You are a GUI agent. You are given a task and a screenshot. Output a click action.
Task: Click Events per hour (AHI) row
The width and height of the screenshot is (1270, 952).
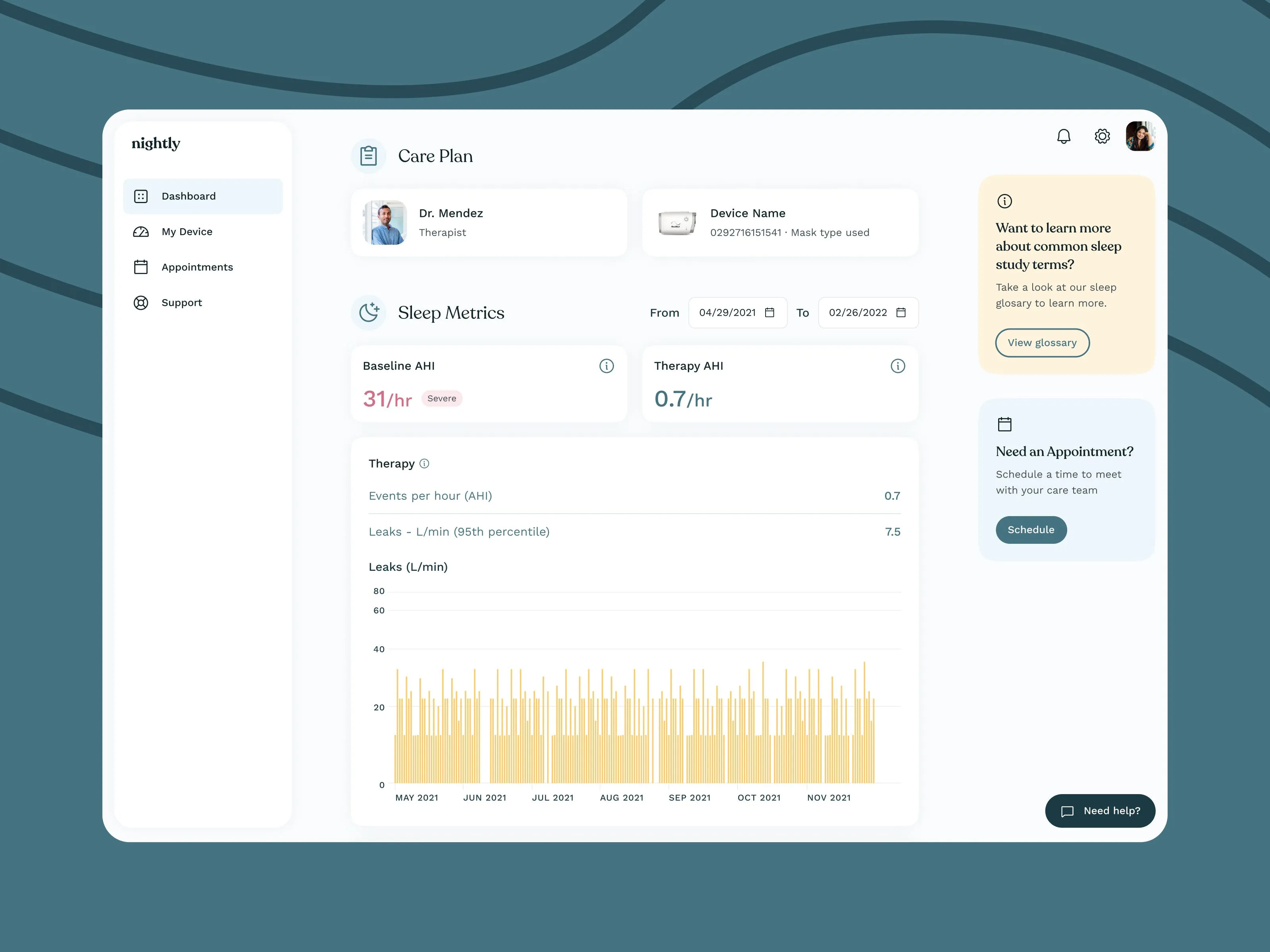(x=635, y=496)
